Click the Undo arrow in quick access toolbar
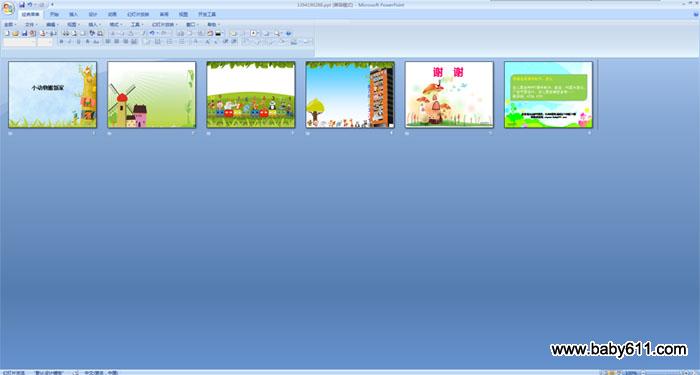The width and height of the screenshot is (700, 375). 29,4
